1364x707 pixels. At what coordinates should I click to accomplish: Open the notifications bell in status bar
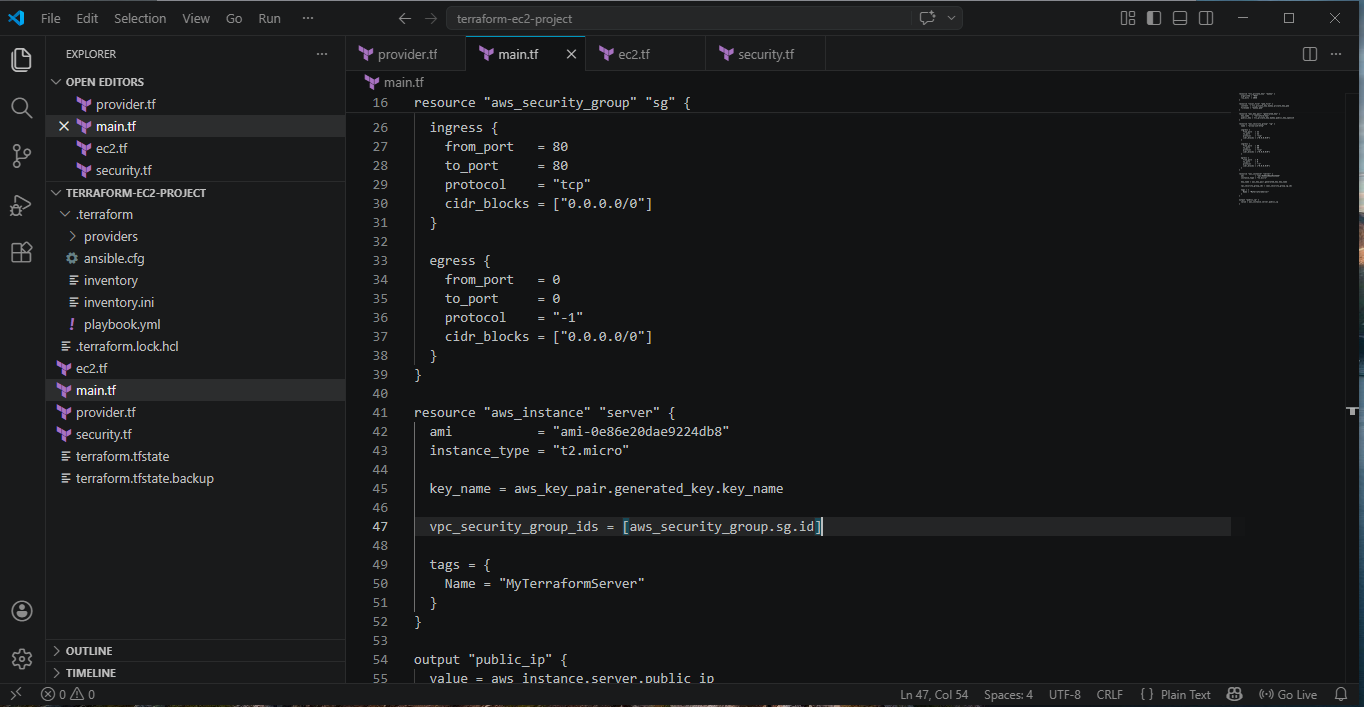click(x=1341, y=694)
